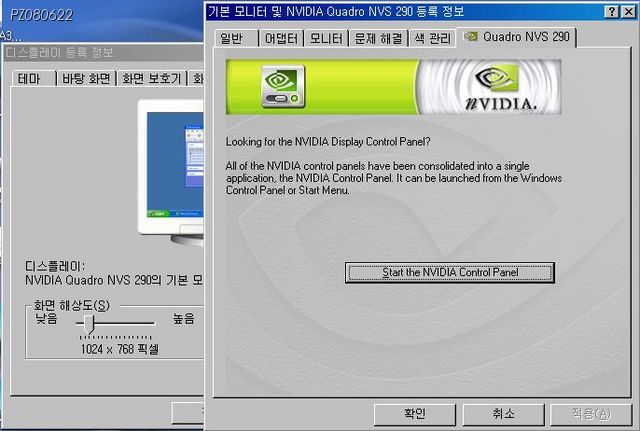Select the Quadro NVS 290 tab
Viewport: 640px width, 431px height.
tap(517, 37)
